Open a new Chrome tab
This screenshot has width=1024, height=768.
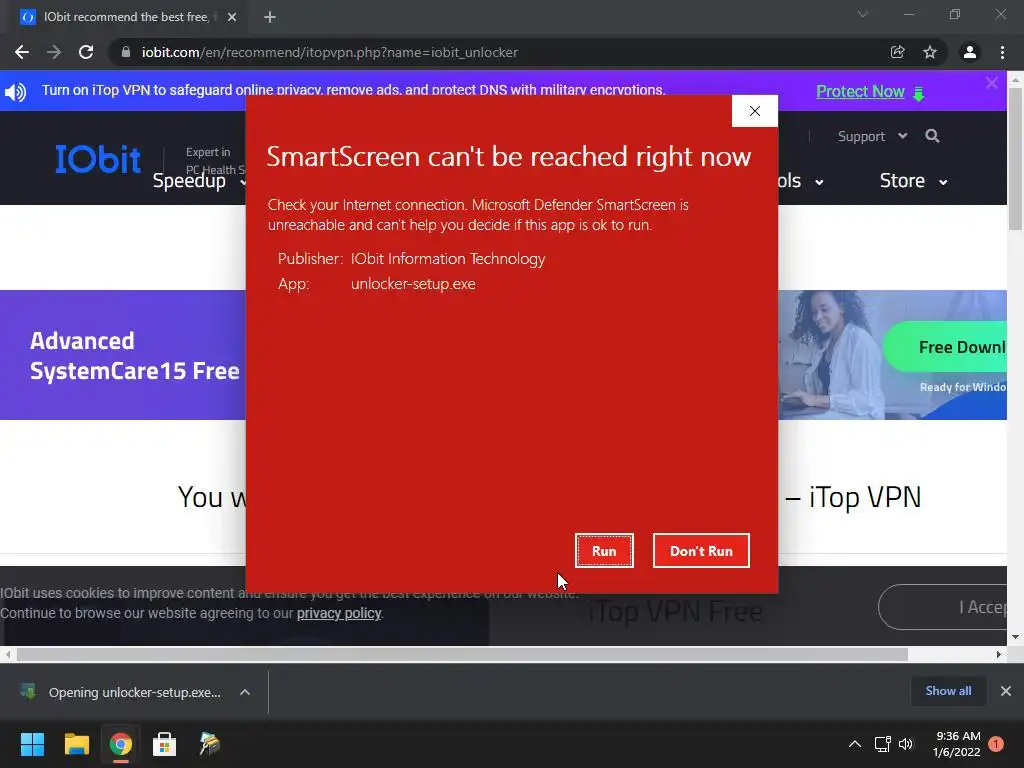(270, 17)
